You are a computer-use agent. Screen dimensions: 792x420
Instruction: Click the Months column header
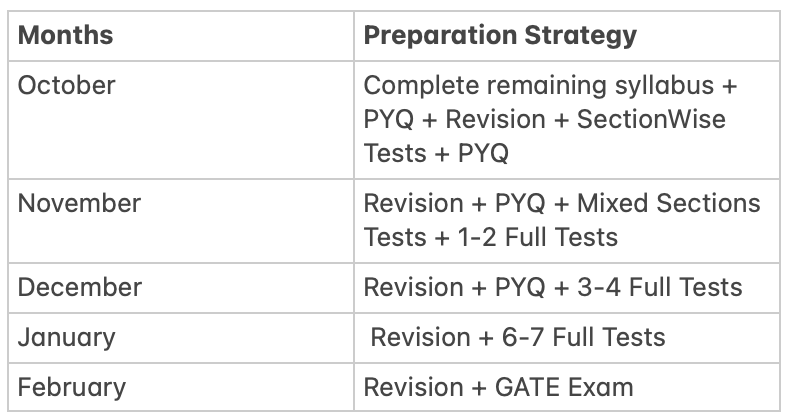coord(66,36)
